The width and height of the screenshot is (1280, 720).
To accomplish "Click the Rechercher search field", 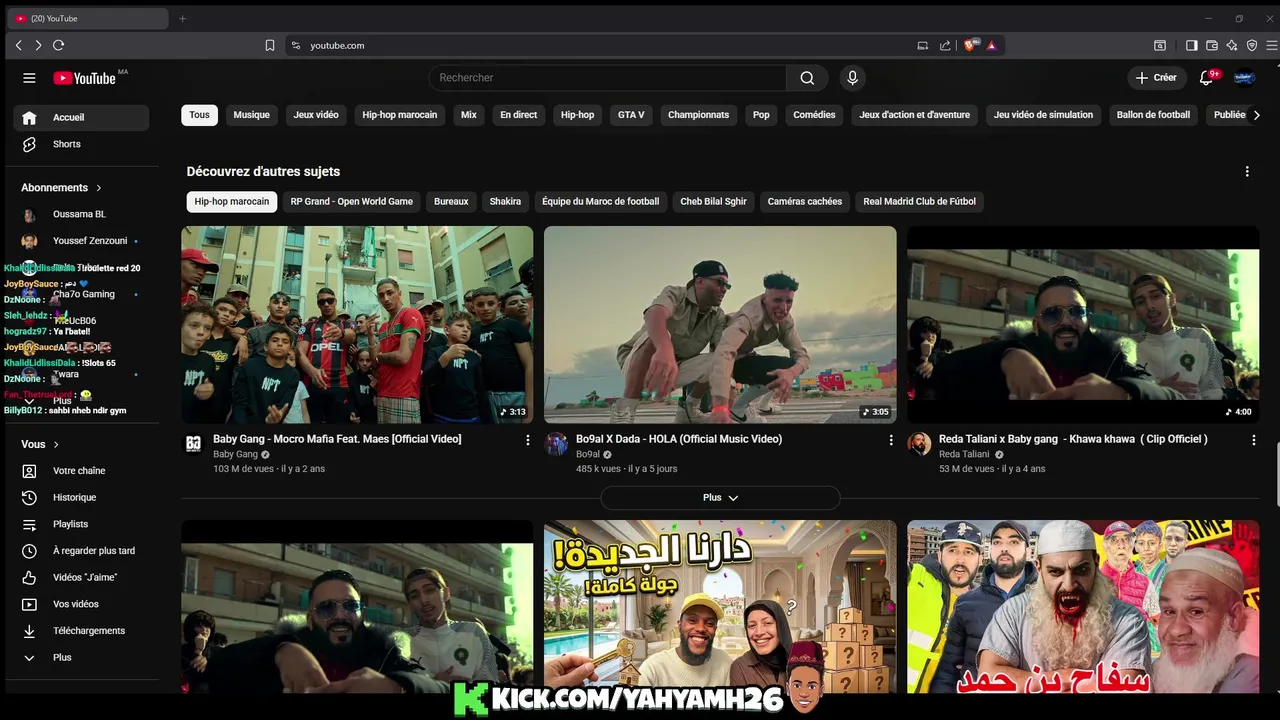I will [x=608, y=78].
